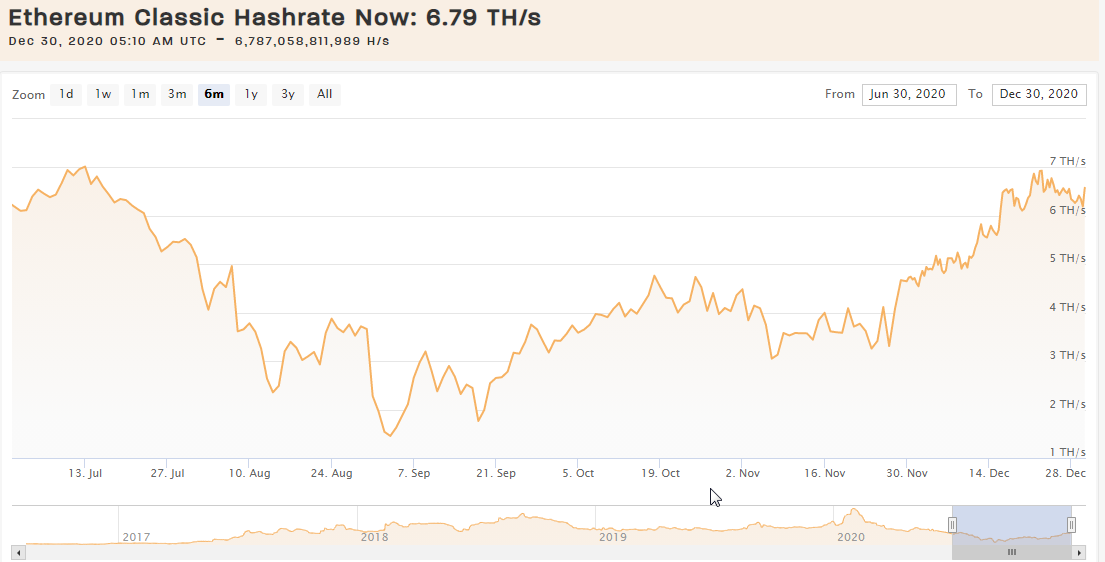Grab the left navigator range handle
This screenshot has width=1105, height=562.
952,525
